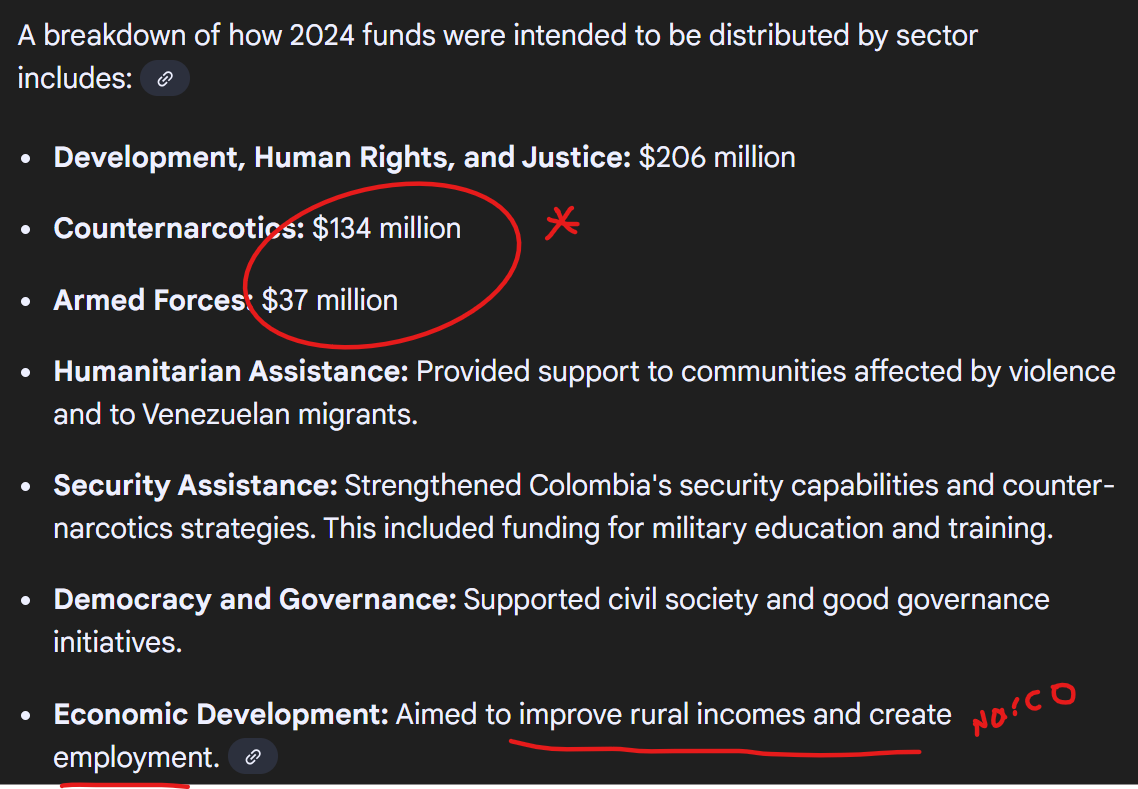Open the source link icon after "employment."
The image size is (1138, 789).
point(253,757)
